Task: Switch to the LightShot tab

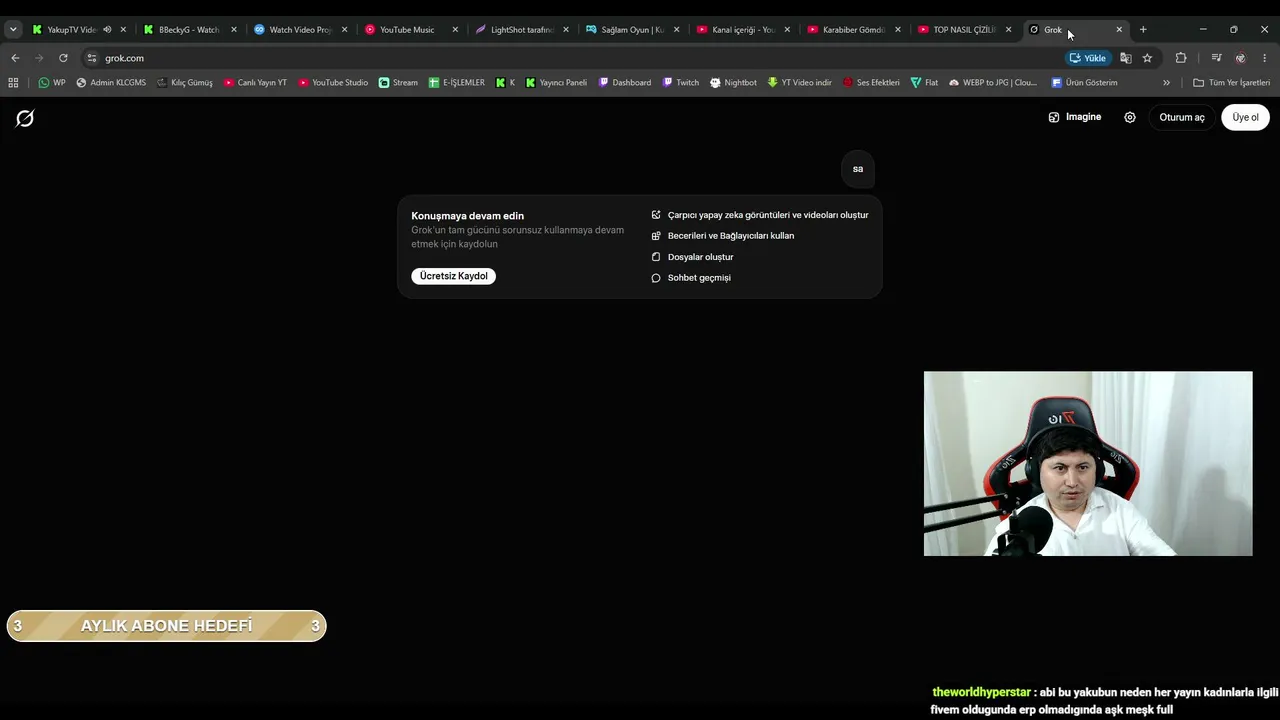Action: click(521, 30)
